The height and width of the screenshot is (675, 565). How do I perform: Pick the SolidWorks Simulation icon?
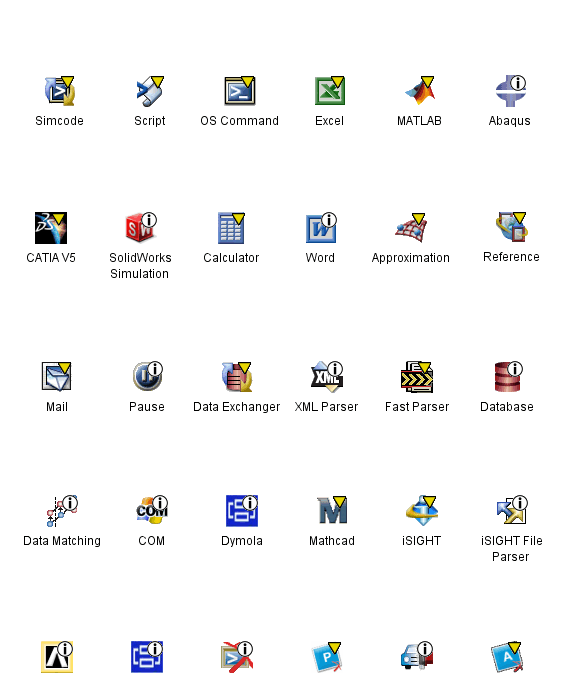pos(141,227)
